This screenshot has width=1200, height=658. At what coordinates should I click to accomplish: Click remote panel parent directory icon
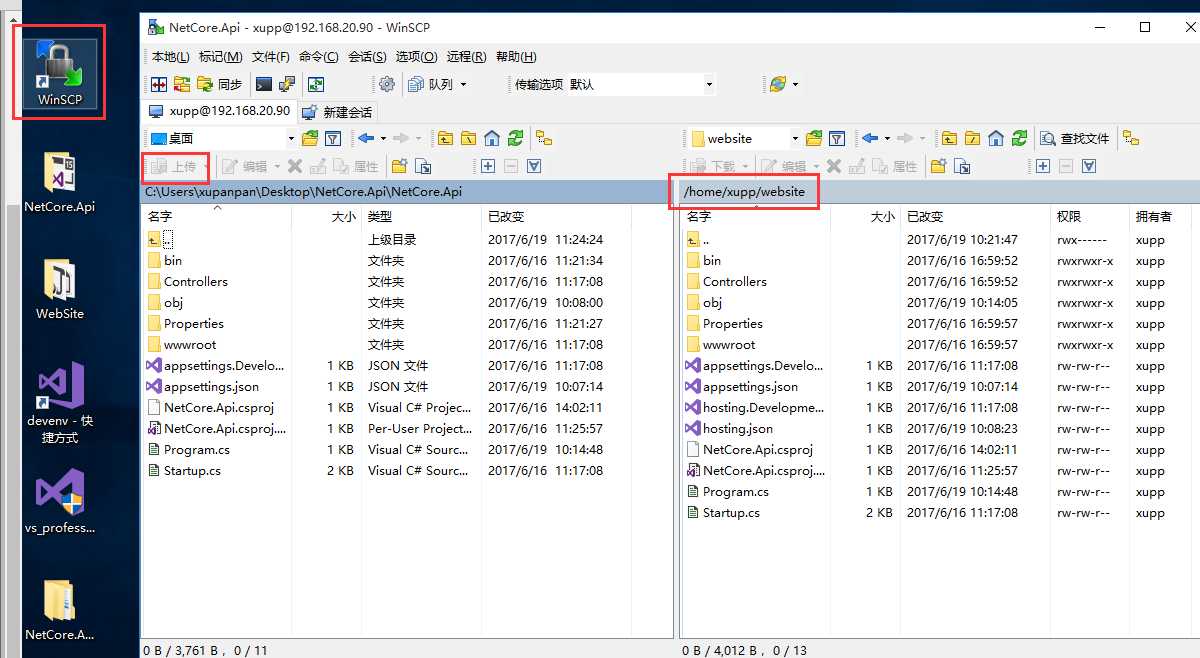click(948, 138)
